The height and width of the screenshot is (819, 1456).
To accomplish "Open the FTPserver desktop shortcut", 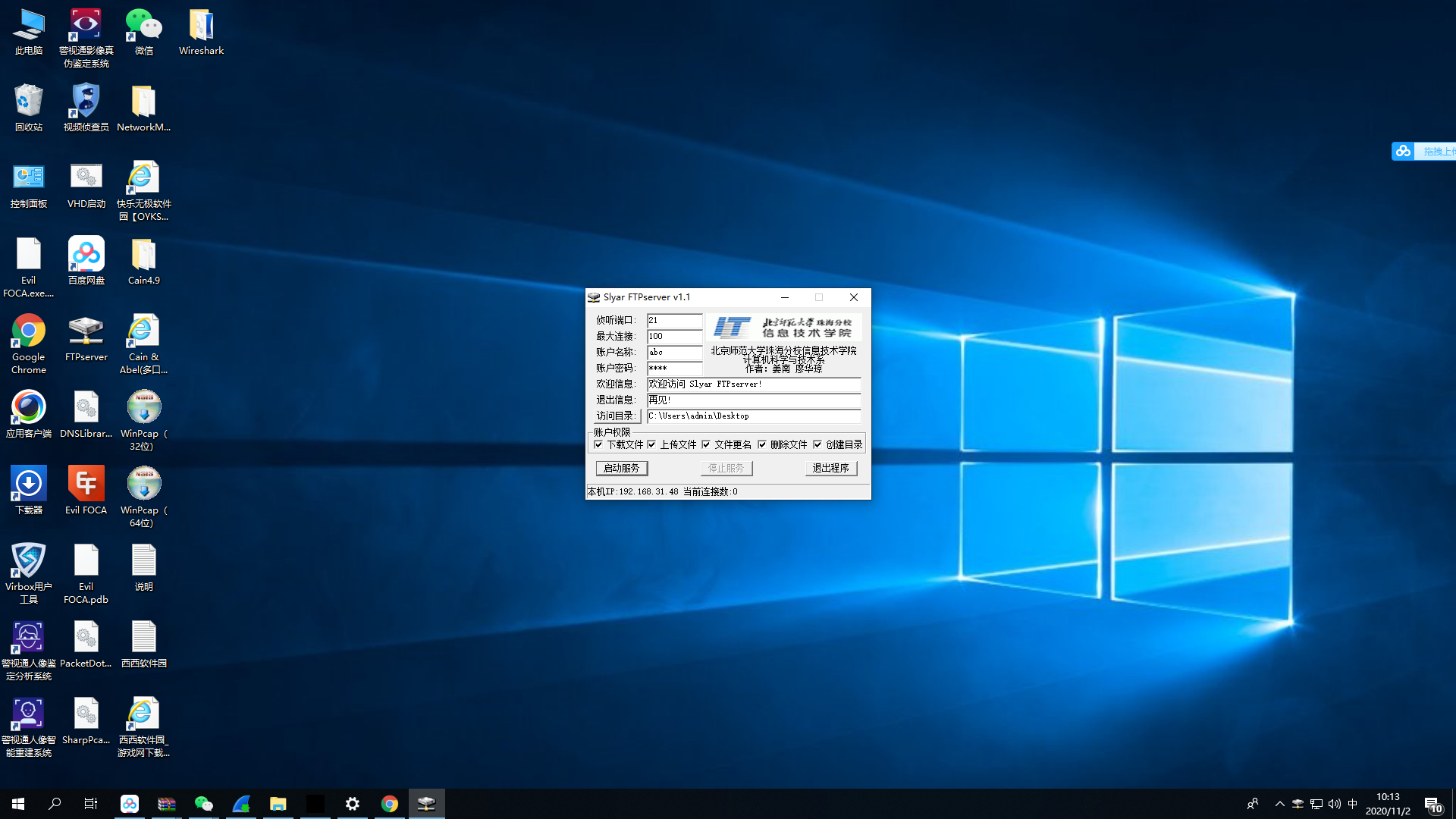I will [86, 331].
